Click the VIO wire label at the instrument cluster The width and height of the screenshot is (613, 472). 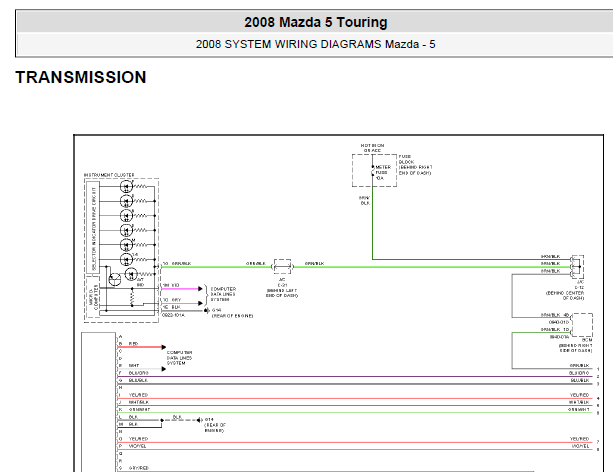coord(175,285)
